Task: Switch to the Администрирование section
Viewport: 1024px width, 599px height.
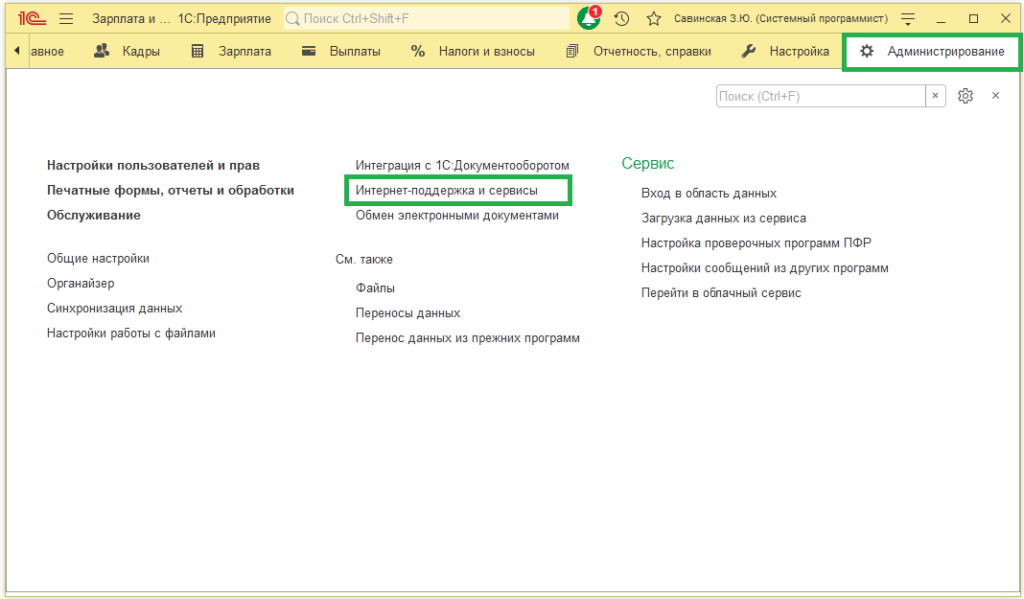Action: (932, 51)
